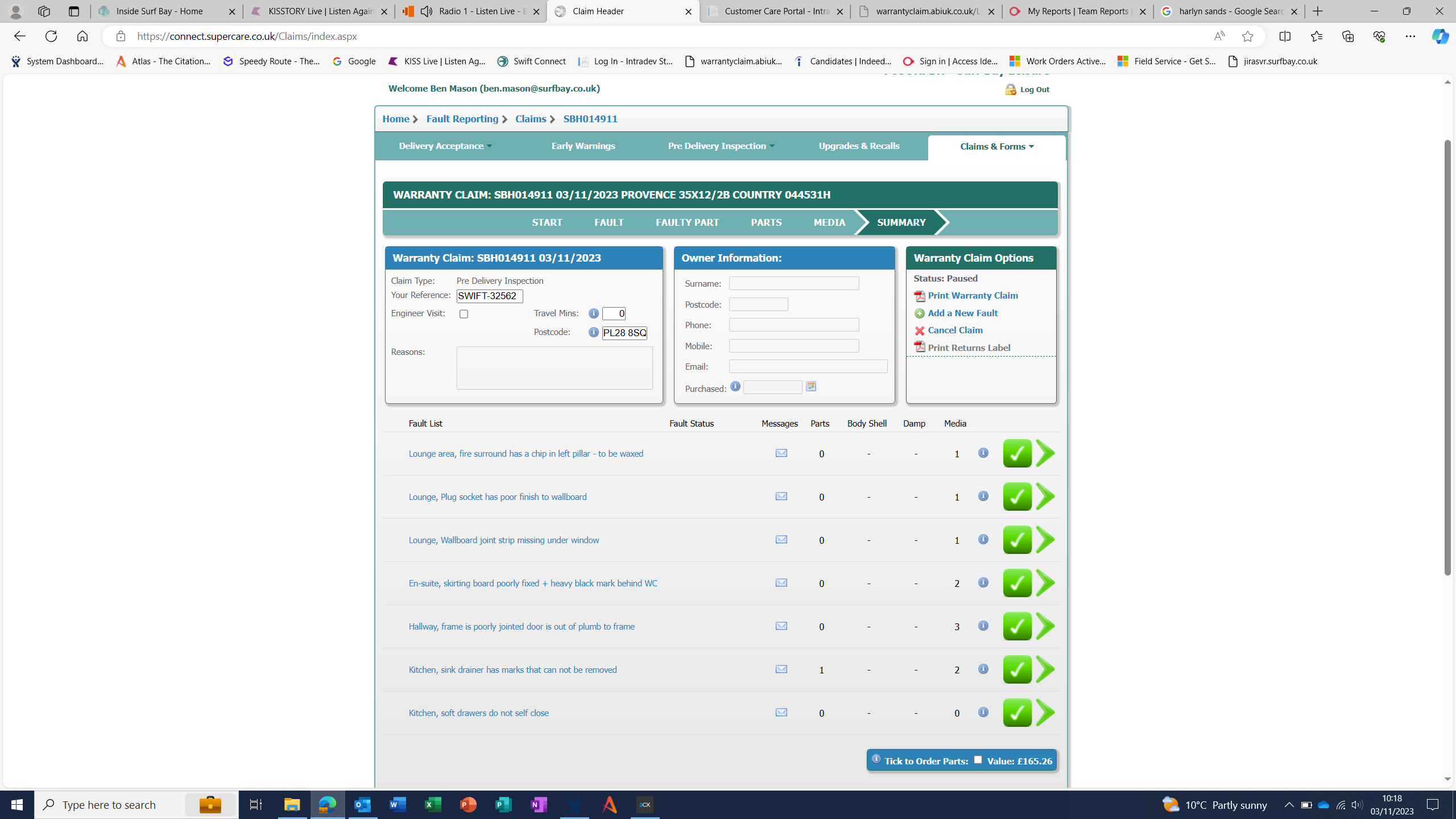Click page vertical scrollbar thumb
The width and height of the screenshot is (1456, 819).
(x=1447, y=358)
